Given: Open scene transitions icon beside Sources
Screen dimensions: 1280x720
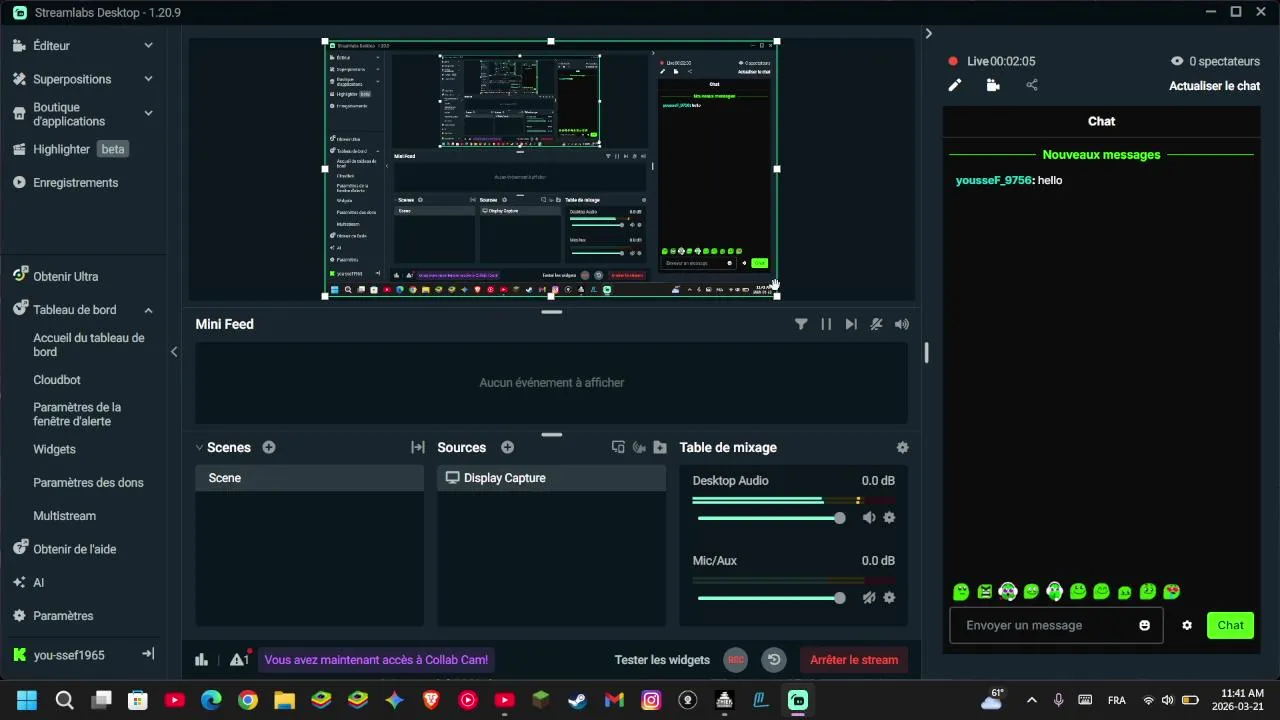Looking at the screenshot, I should [418, 448].
